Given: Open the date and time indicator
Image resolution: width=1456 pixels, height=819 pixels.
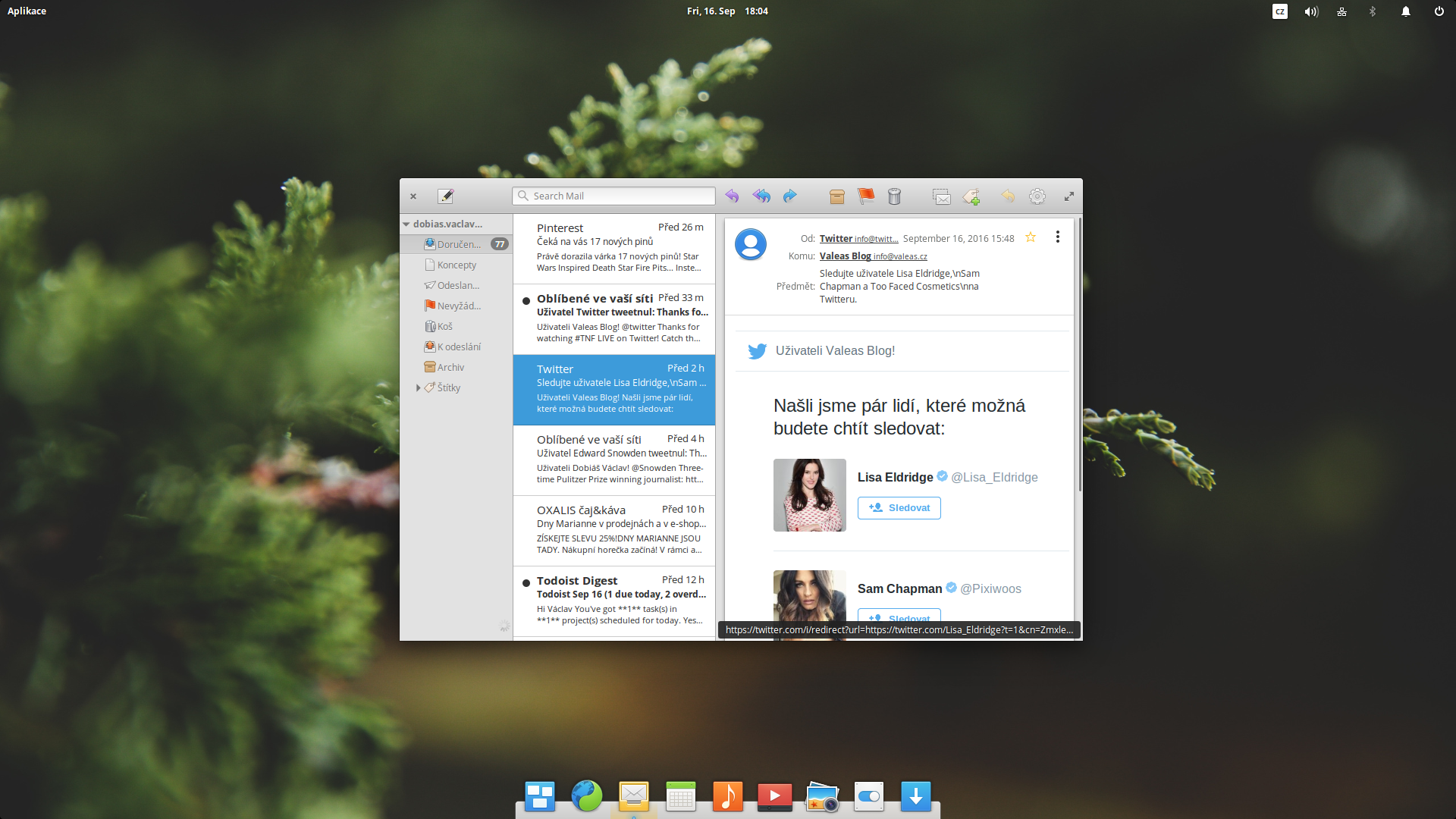Looking at the screenshot, I should tap(727, 11).
